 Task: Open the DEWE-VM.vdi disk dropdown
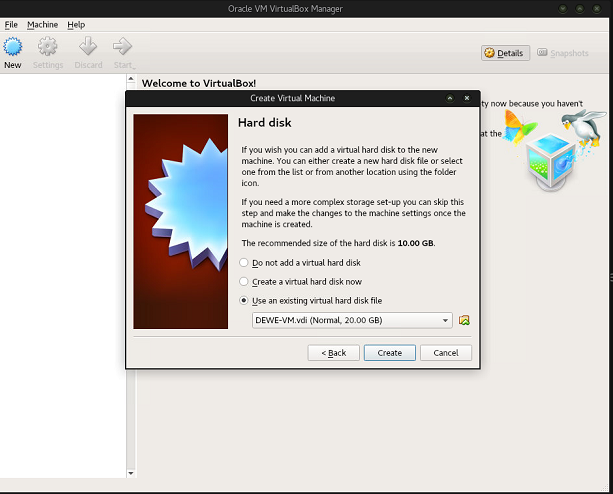click(x=352, y=320)
